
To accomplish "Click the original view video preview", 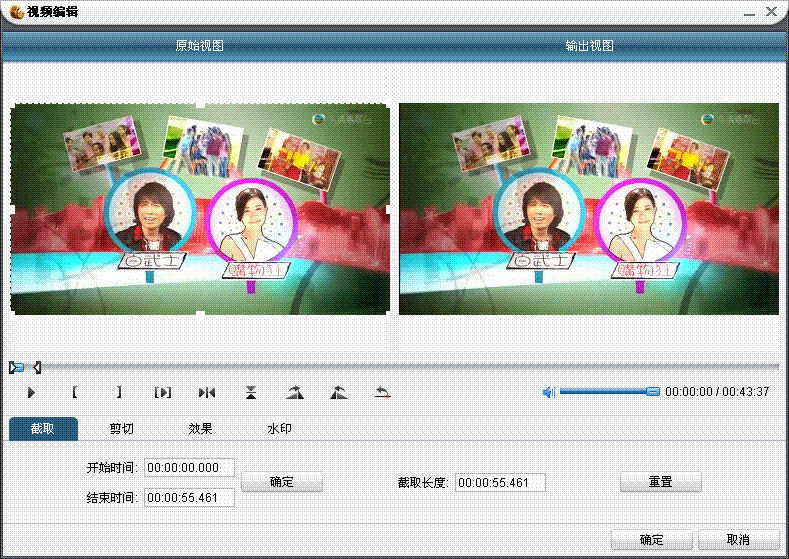I will (x=200, y=209).
